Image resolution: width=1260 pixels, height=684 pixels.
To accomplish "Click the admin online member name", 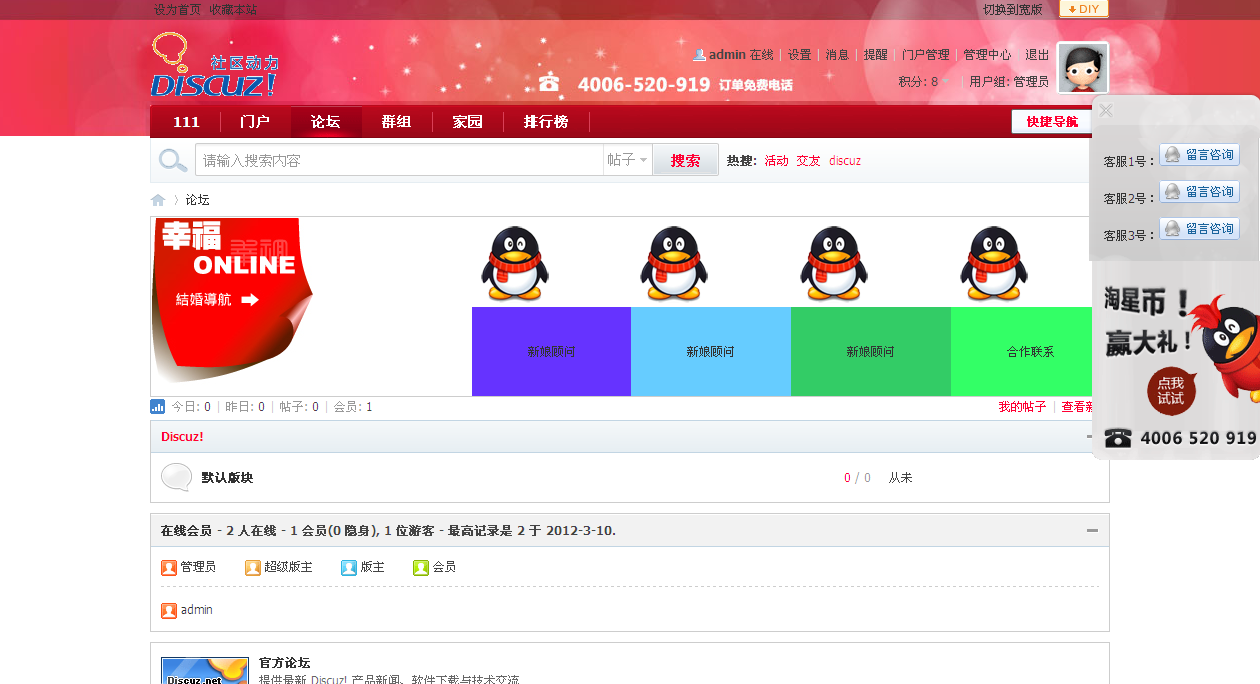I will tap(196, 610).
